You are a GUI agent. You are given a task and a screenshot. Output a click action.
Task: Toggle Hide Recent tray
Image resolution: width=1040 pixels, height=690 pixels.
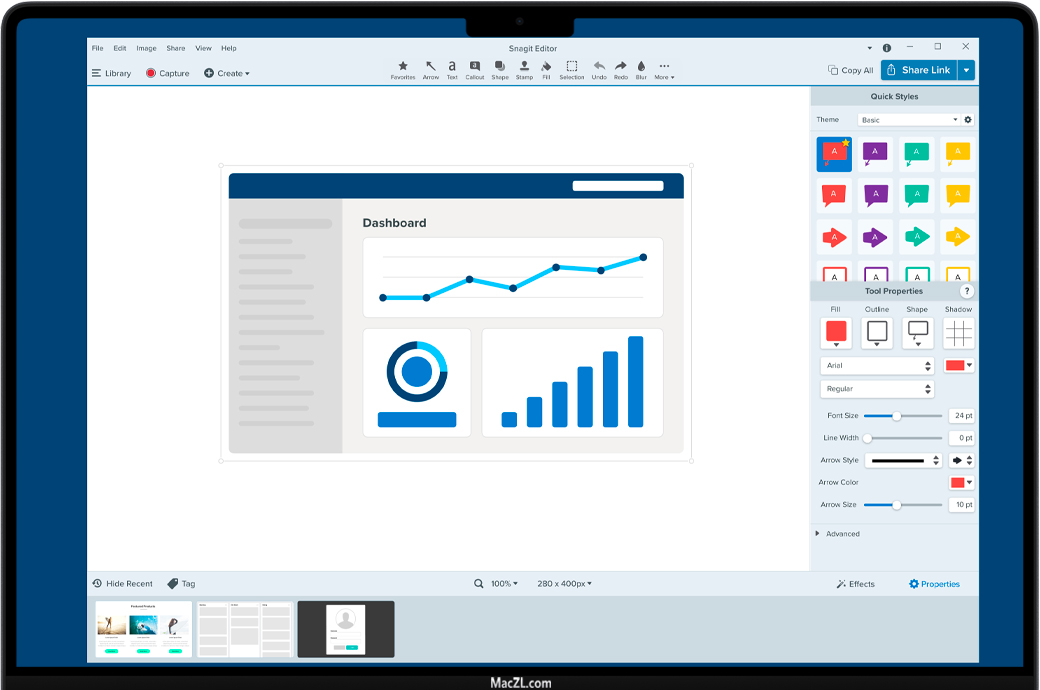pyautogui.click(x=123, y=584)
